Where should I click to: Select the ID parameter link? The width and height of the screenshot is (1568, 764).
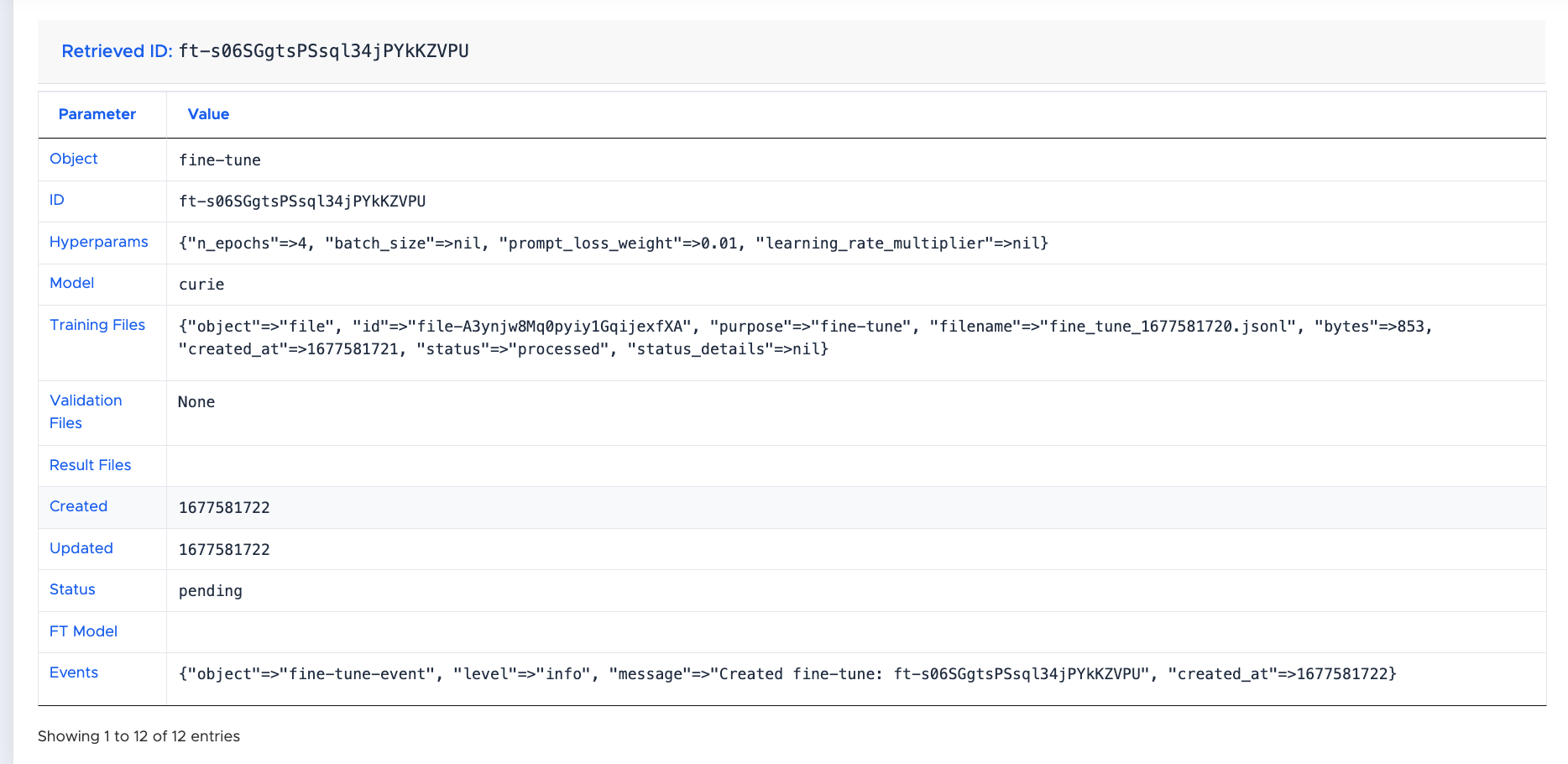[56, 200]
